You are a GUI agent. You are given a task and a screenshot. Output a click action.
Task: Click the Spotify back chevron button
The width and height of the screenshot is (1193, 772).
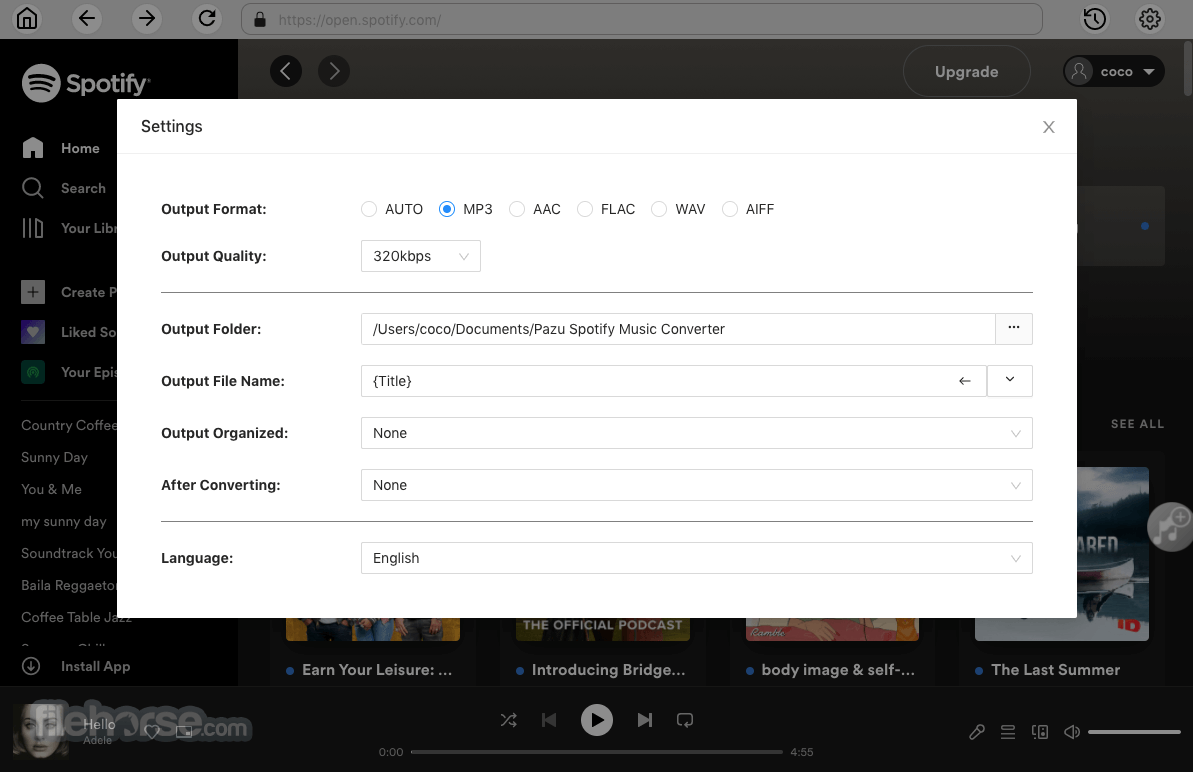[x=286, y=71]
